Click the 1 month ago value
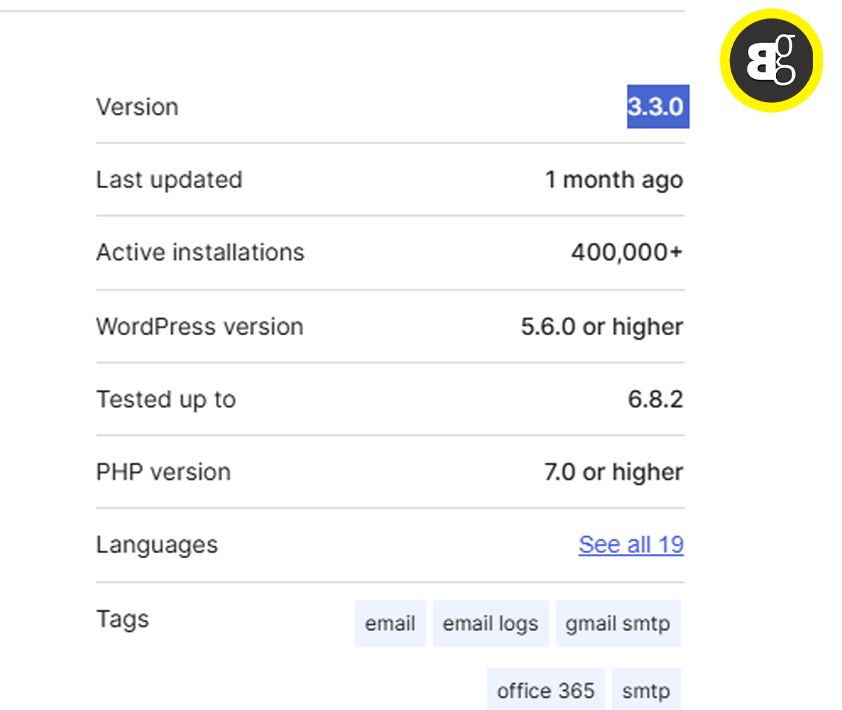Screen dimensions: 842x710 pos(613,180)
